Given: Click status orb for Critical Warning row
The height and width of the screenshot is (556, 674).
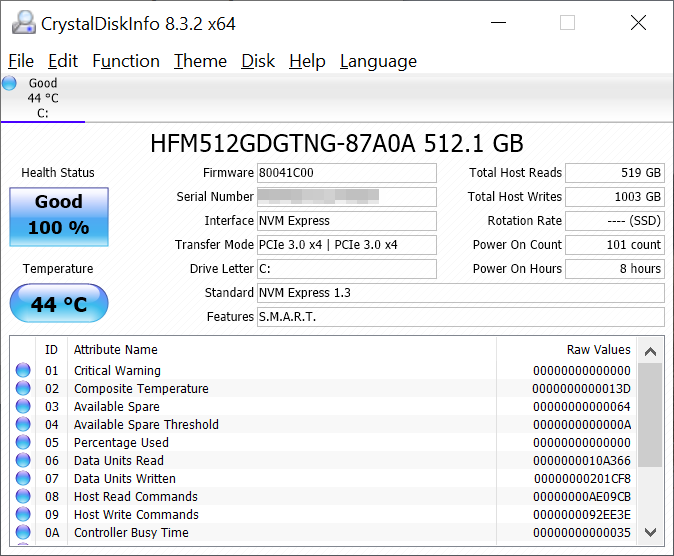Looking at the screenshot, I should point(23,370).
